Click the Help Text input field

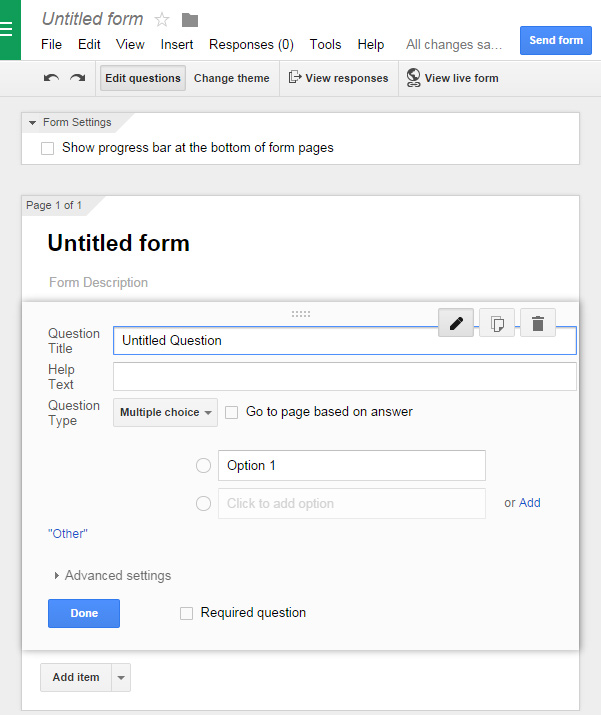pos(345,377)
